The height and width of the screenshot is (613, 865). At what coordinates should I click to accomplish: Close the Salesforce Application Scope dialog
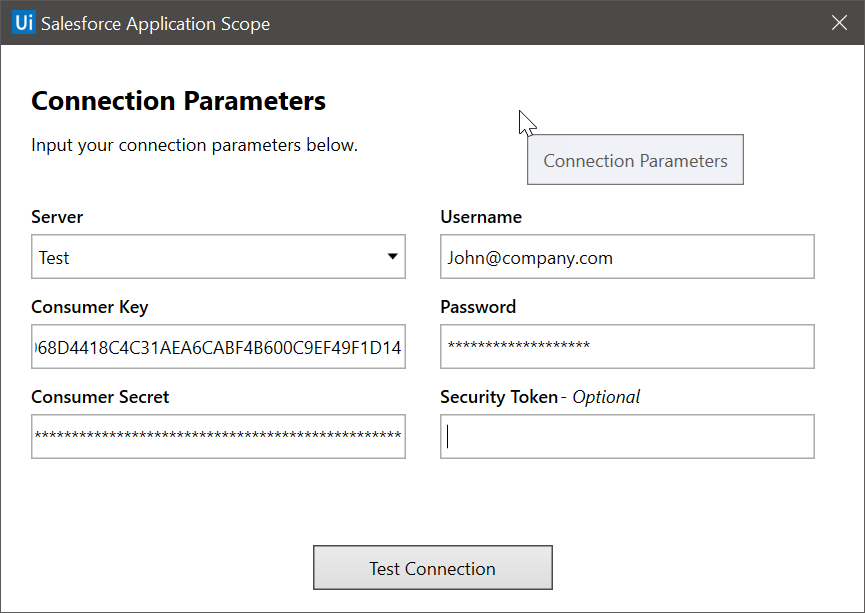pyautogui.click(x=839, y=23)
